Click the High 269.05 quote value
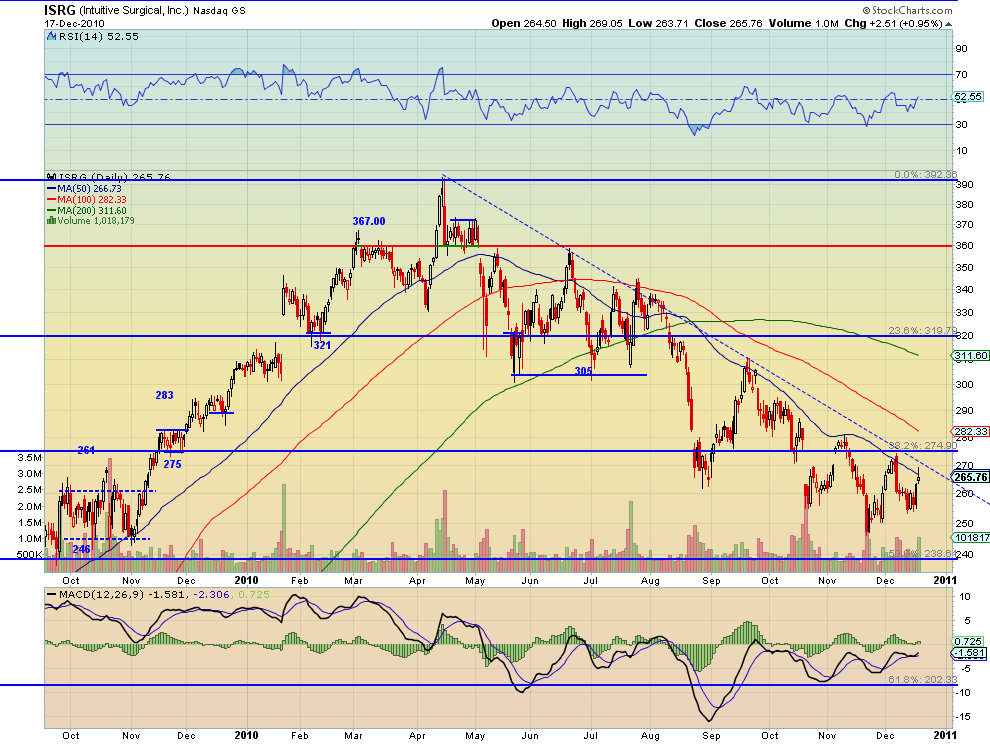Screen dimensions: 990x744 pos(592,23)
